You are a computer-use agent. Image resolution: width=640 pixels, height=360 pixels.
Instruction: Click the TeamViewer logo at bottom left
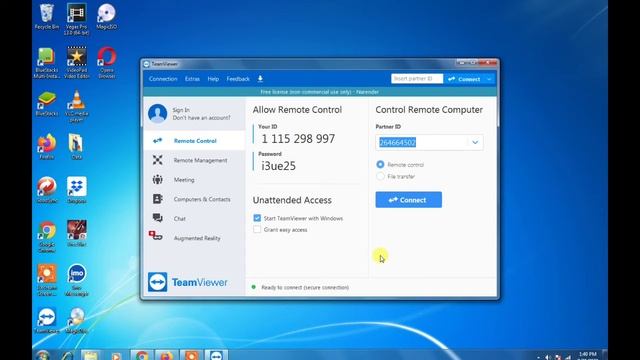188,282
